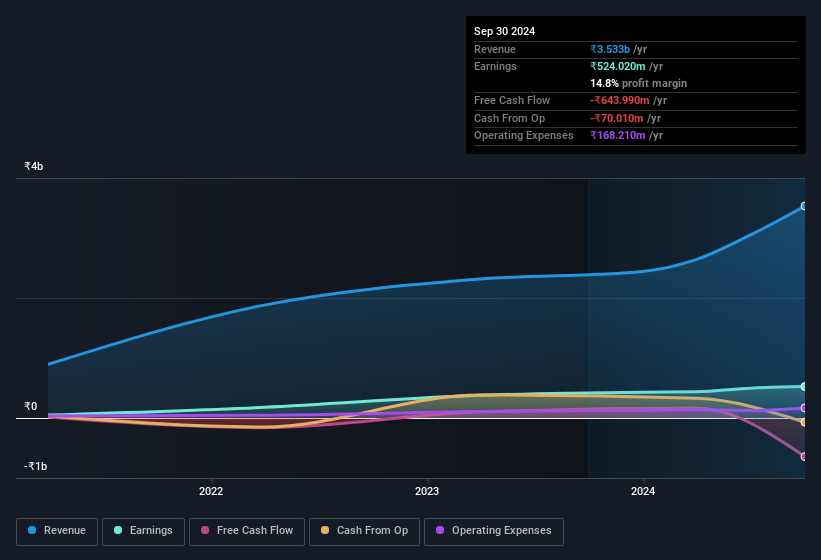This screenshot has height=560, width=821.
Task: Click the -₹643.990m free cash flow value
Action: (619, 100)
